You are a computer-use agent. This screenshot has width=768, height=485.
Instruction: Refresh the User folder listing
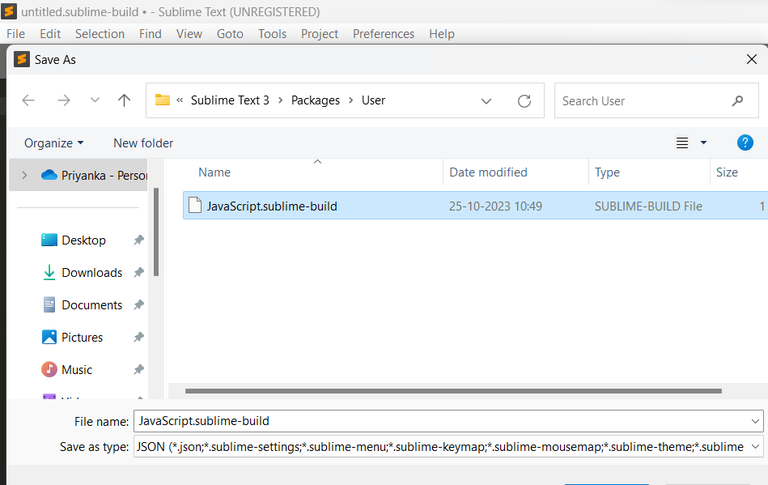524,101
